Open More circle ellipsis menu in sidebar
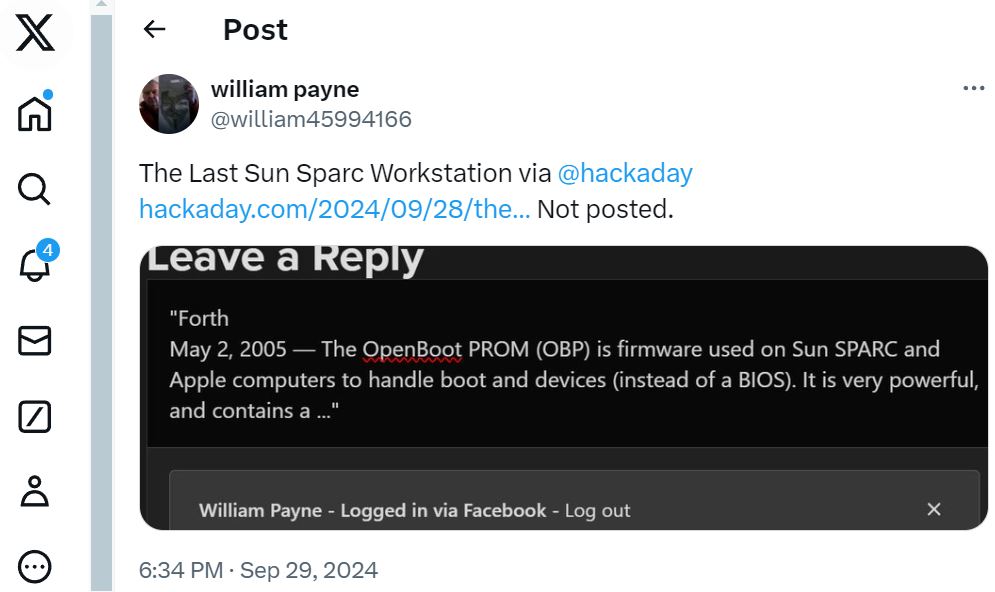Image resolution: width=995 pixels, height=592 pixels. [34, 566]
